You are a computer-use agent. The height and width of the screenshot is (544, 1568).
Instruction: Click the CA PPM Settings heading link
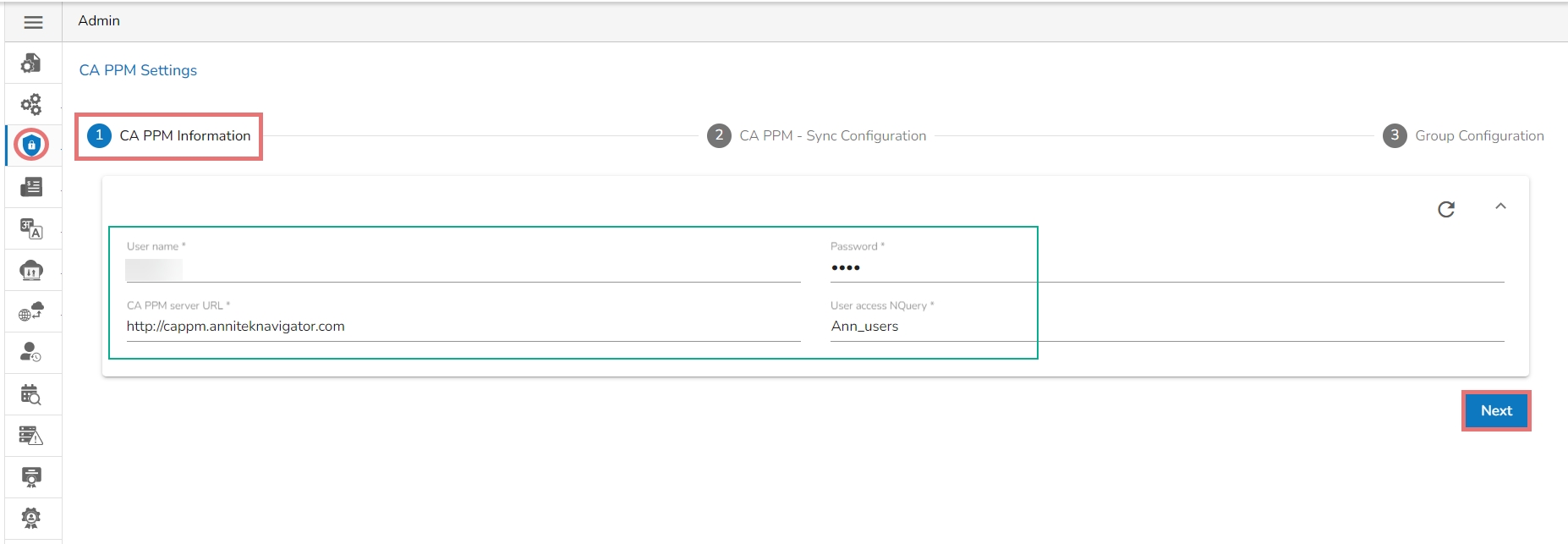[x=138, y=70]
